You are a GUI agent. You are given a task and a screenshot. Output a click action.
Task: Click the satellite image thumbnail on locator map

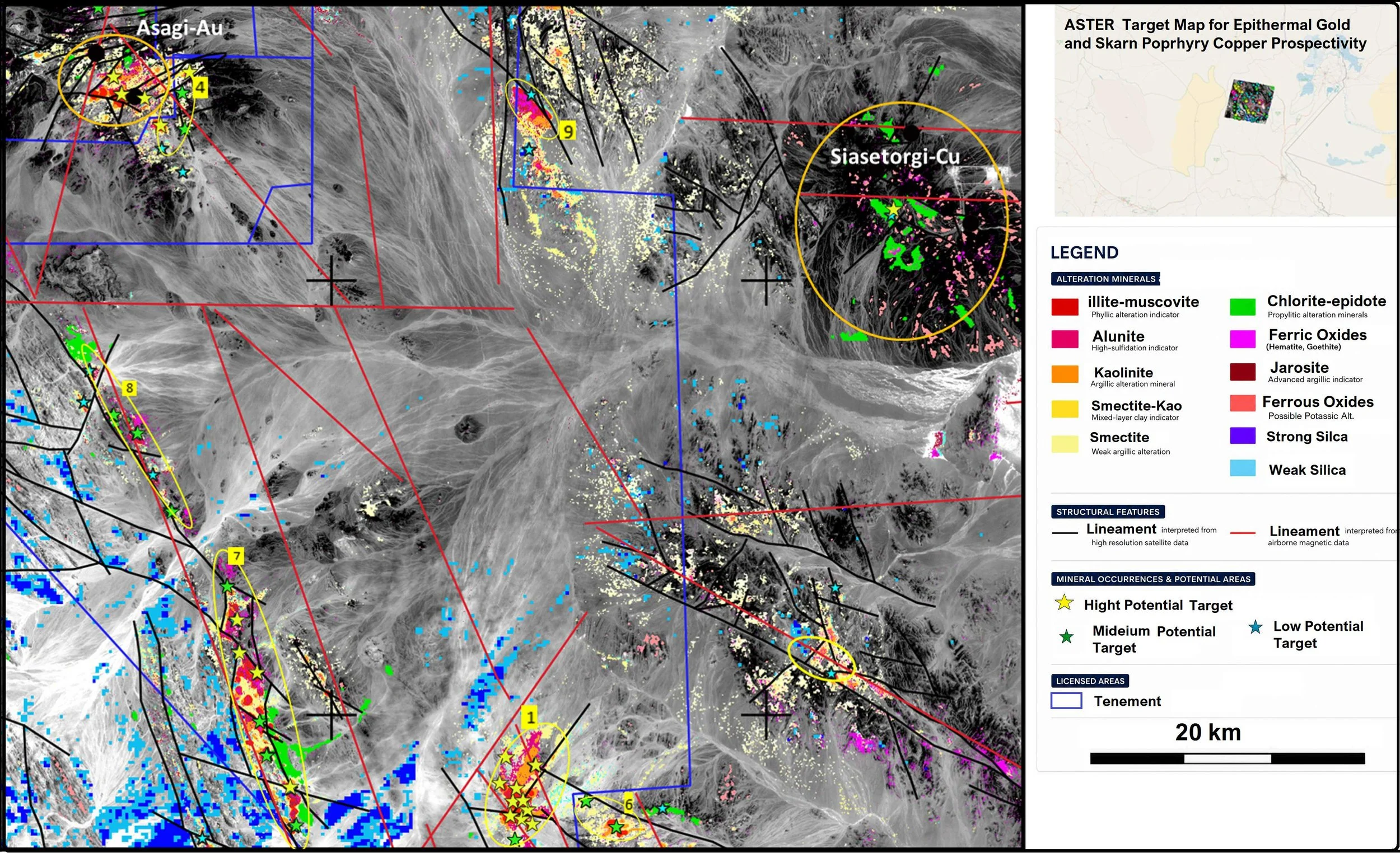click(x=1249, y=102)
